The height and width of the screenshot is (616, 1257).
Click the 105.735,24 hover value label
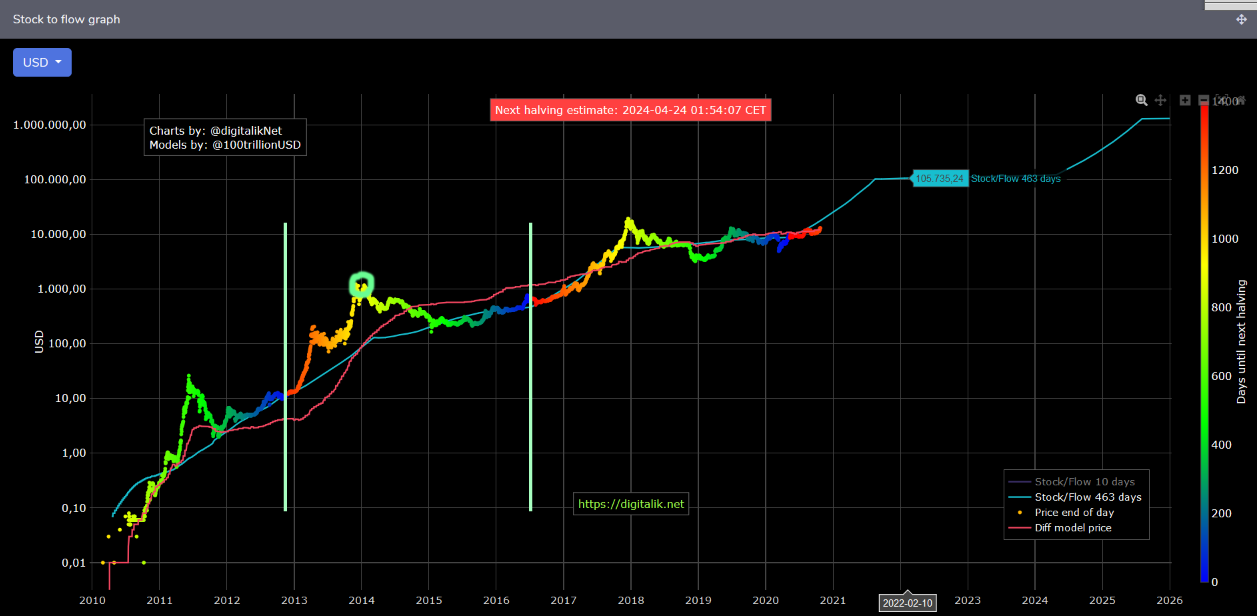pyautogui.click(x=939, y=178)
